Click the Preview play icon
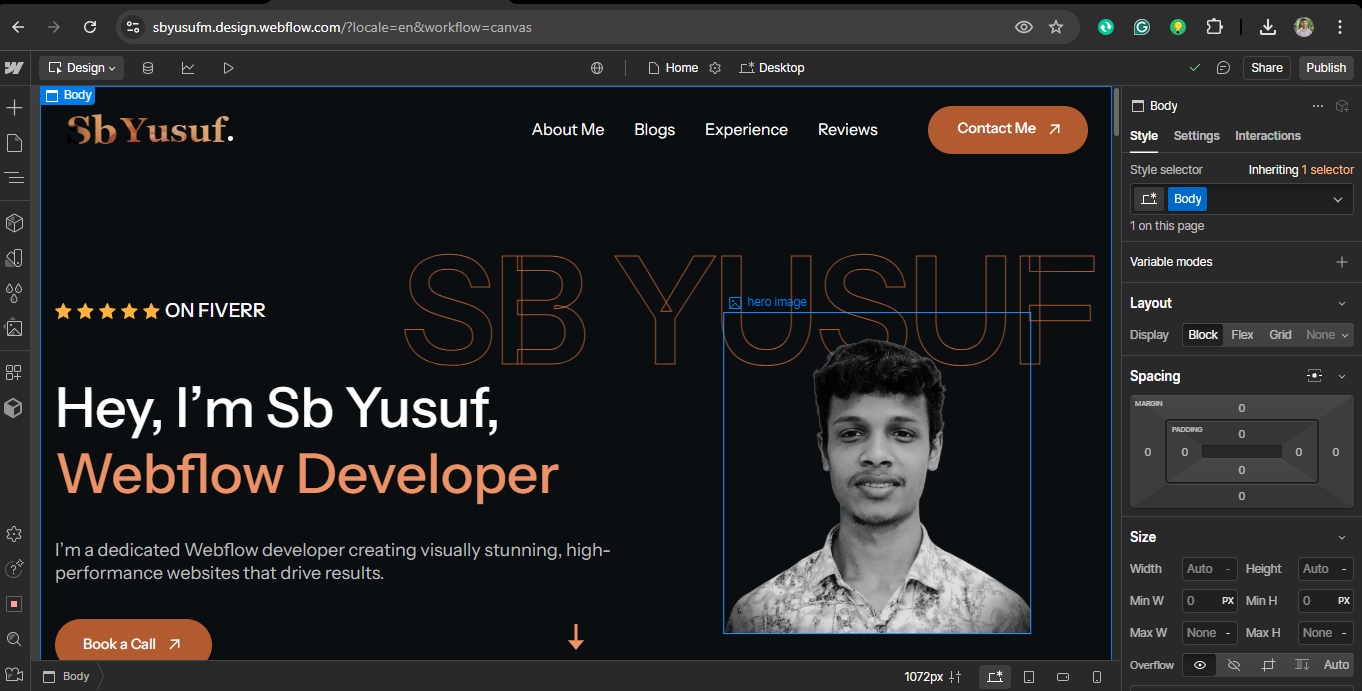The height and width of the screenshot is (691, 1362). coord(228,68)
